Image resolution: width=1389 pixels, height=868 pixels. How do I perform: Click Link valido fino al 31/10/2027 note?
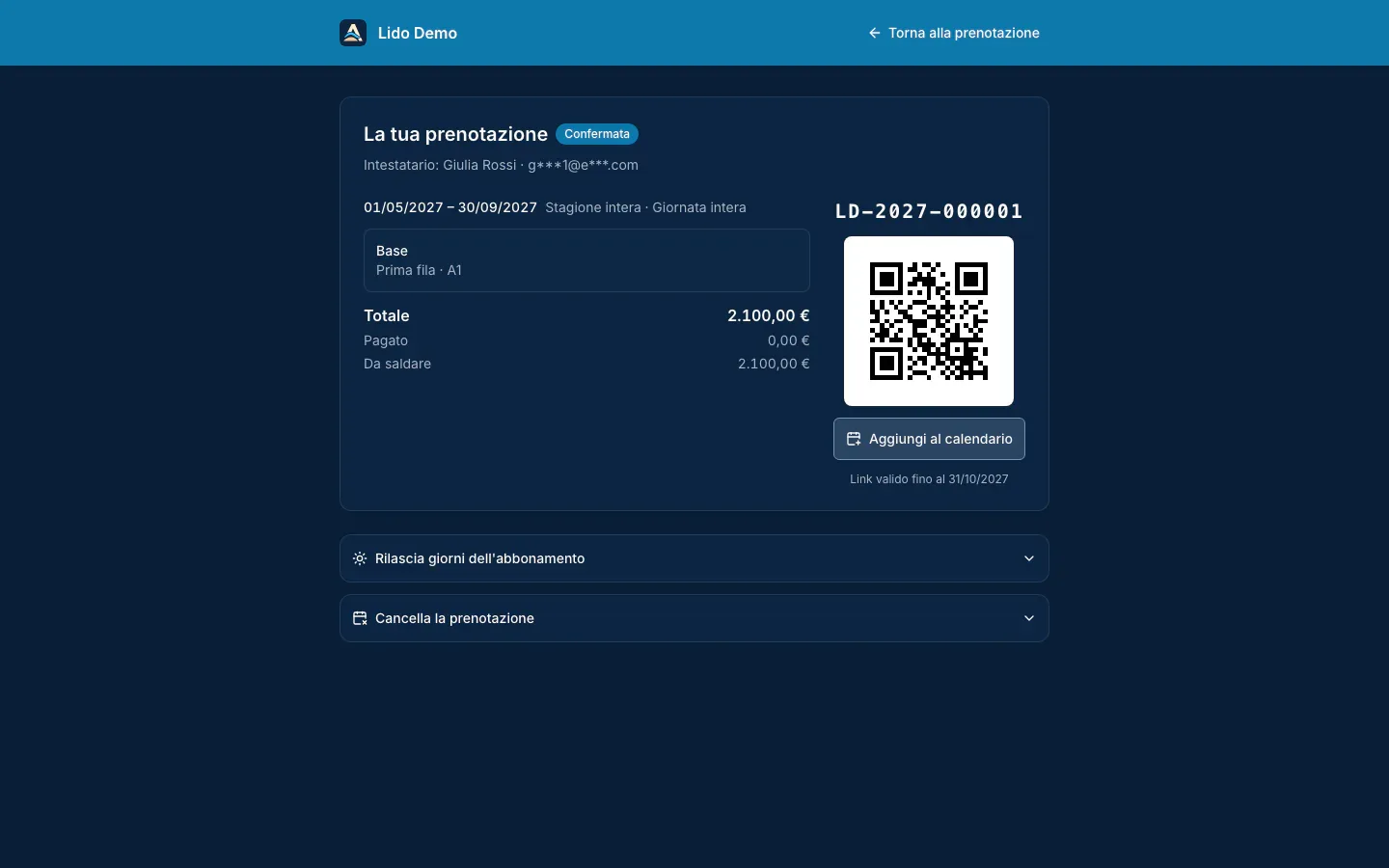(x=929, y=479)
